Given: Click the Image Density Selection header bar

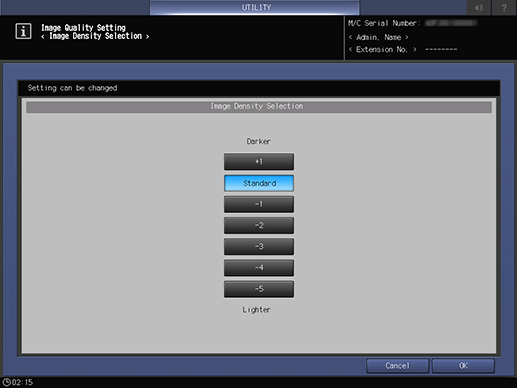Looking at the screenshot, I should pyautogui.click(x=259, y=107).
